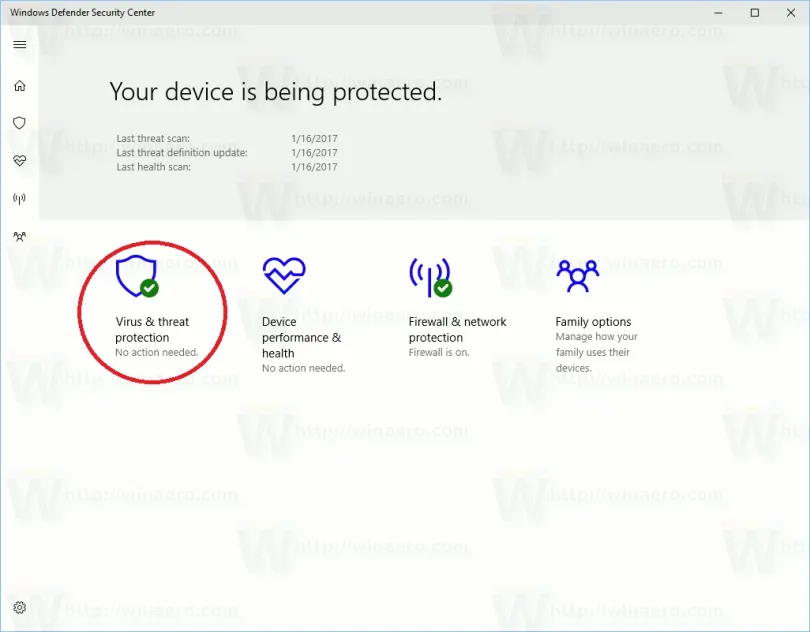Open the heart health icon in the sidebar
The image size is (810, 632).
(20, 161)
